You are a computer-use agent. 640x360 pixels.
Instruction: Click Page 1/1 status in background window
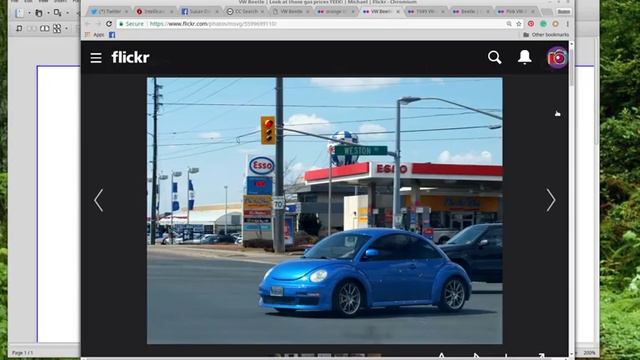[22, 353]
